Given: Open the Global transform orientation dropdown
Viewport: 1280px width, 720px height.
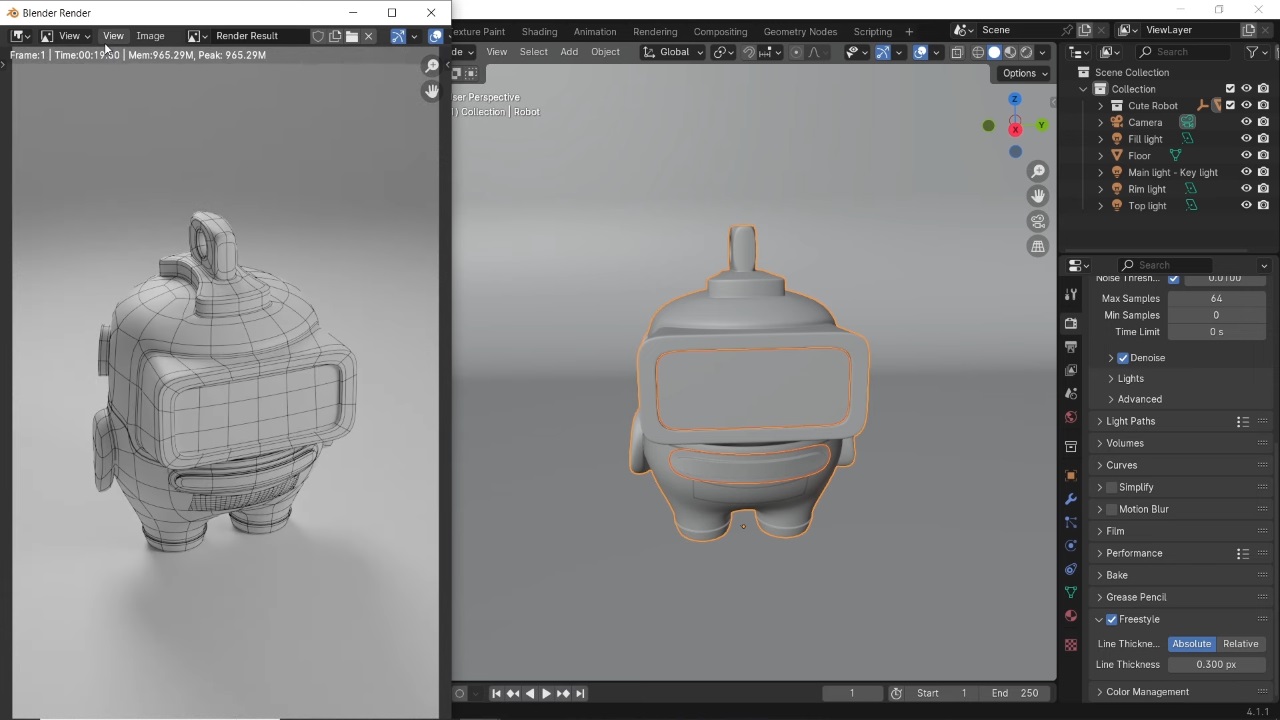Looking at the screenshot, I should 672,52.
